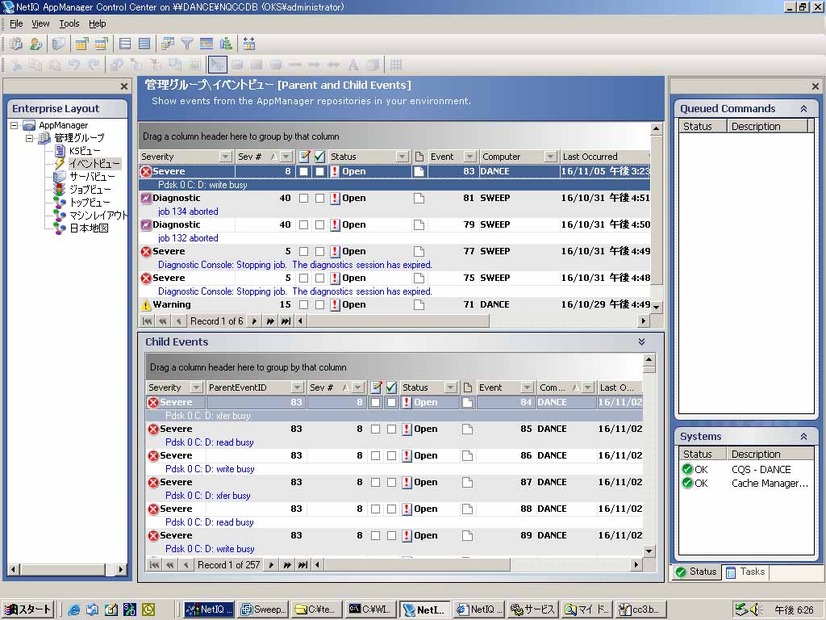Click the warning triangle icon for event 71
Screen dimensions: 826x620
146,305
